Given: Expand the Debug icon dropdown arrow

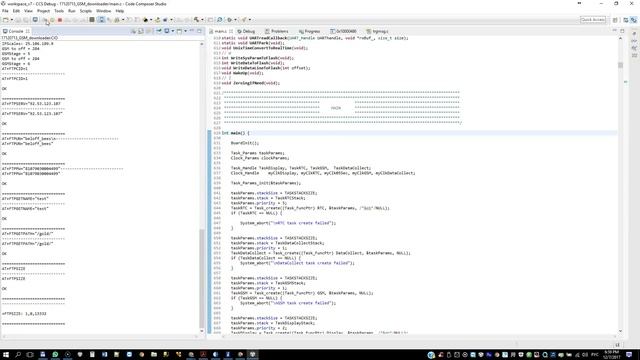Looking at the screenshot, I should pos(123,20).
